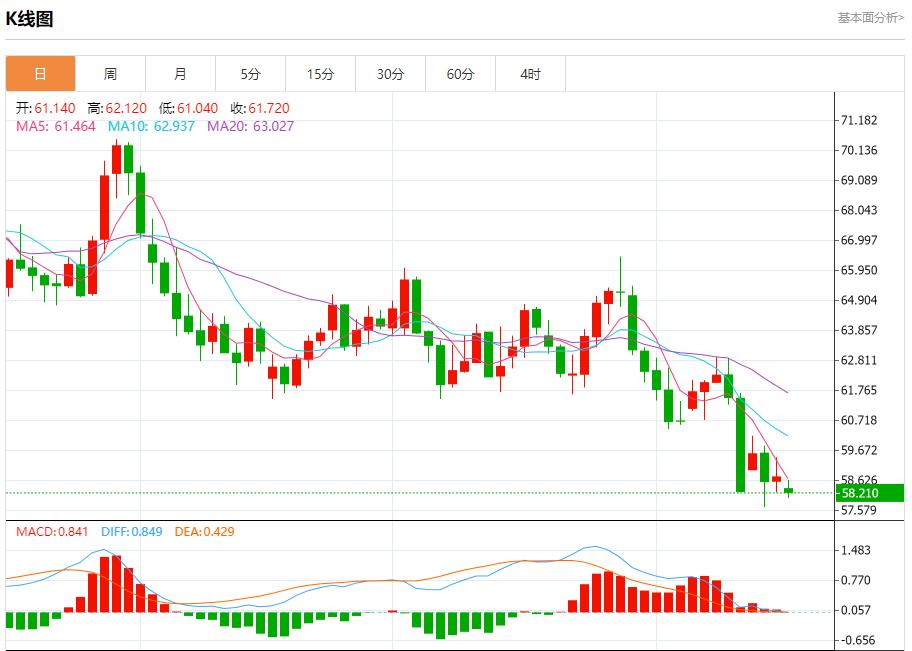912x651 pixels.
Task: Select the 4时 timeframe
Action: (529, 73)
